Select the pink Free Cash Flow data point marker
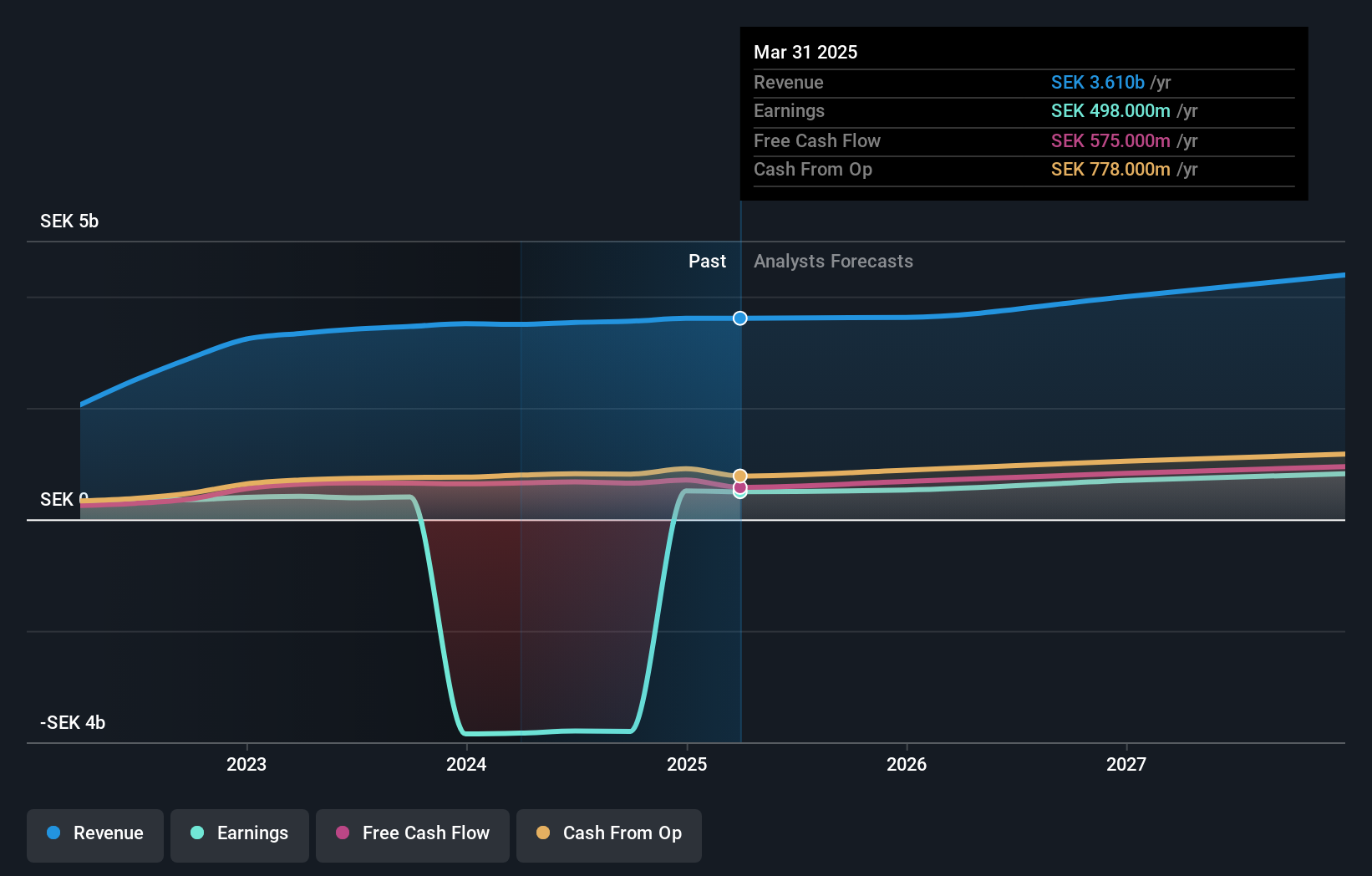1372x876 pixels. [x=740, y=487]
